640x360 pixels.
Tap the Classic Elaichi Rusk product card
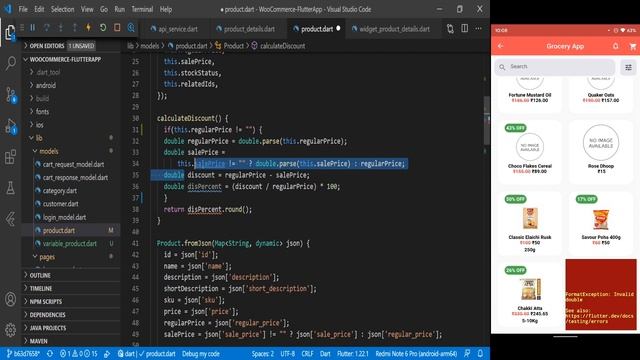click(x=530, y=224)
